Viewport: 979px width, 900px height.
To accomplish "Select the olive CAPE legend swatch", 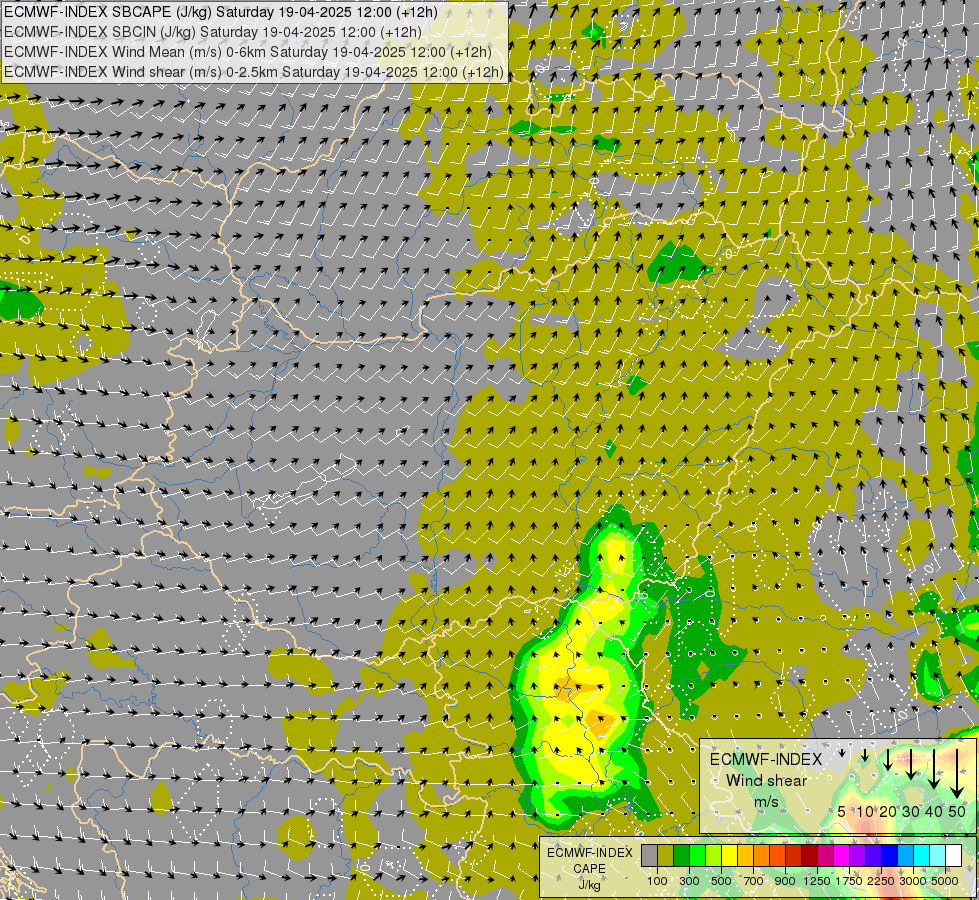I will (x=666, y=856).
